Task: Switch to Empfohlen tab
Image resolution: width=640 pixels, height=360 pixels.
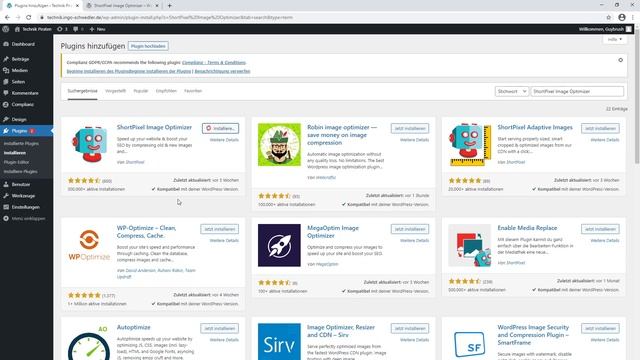Action: click(166, 91)
